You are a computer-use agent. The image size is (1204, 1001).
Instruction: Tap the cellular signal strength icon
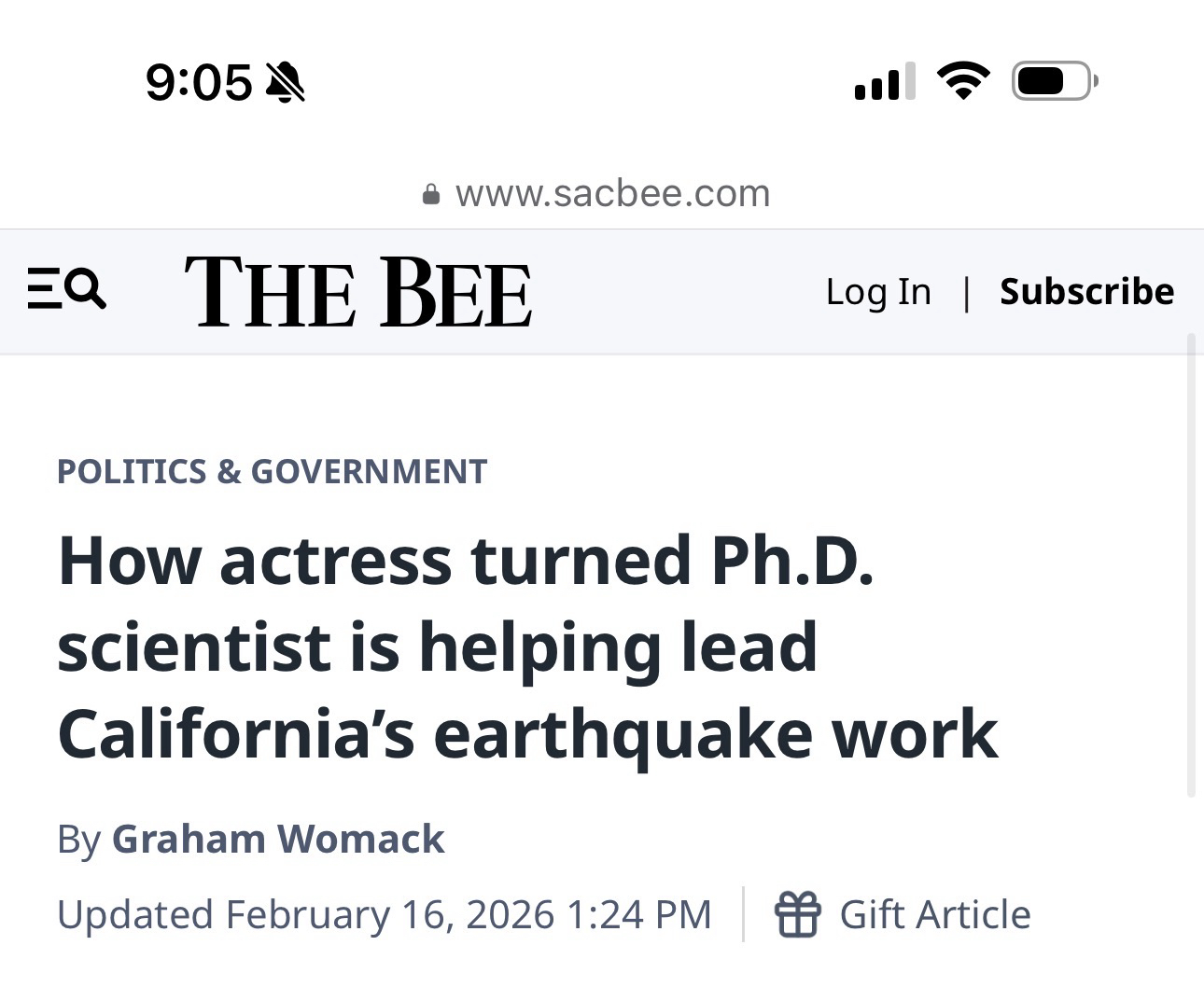click(884, 82)
